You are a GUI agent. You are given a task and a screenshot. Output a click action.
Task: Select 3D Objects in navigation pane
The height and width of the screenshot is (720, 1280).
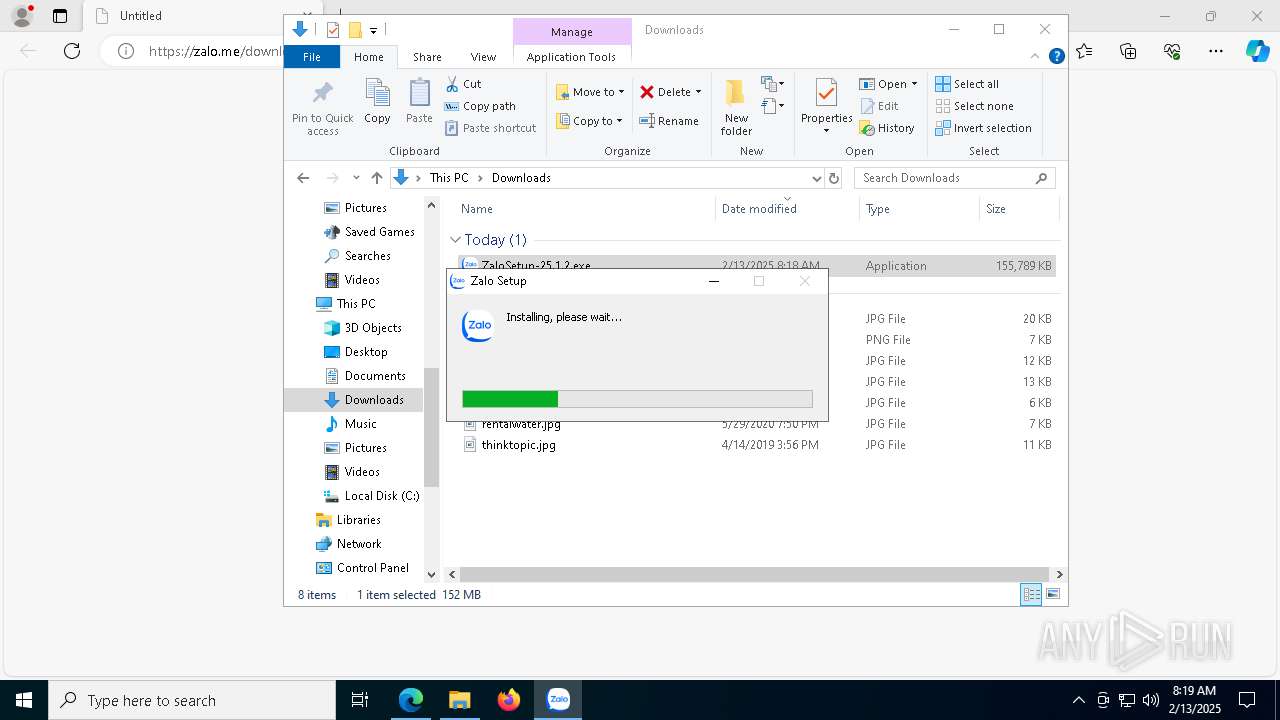click(x=362, y=328)
